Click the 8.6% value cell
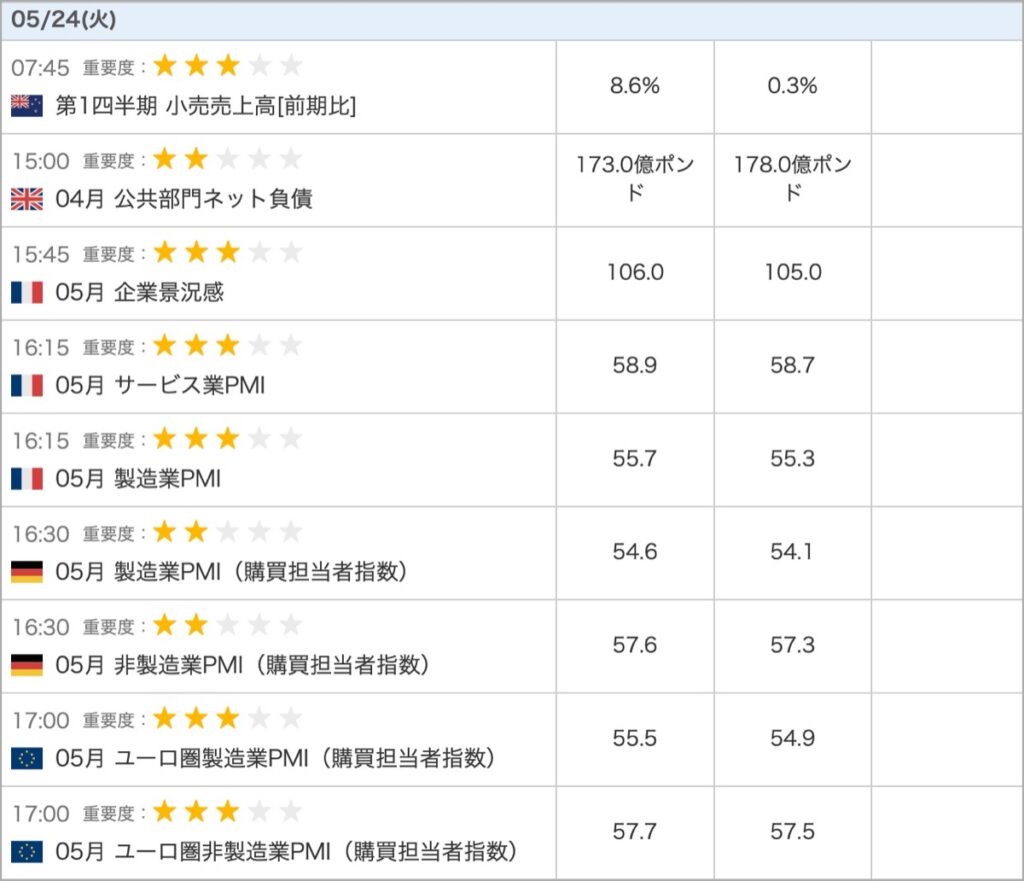 (x=635, y=86)
